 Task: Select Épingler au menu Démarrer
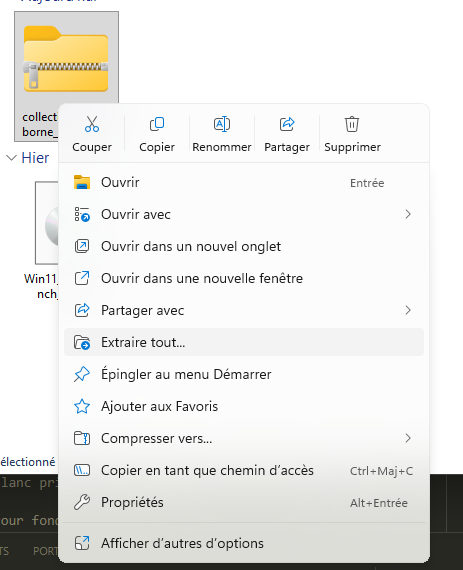coord(244,374)
